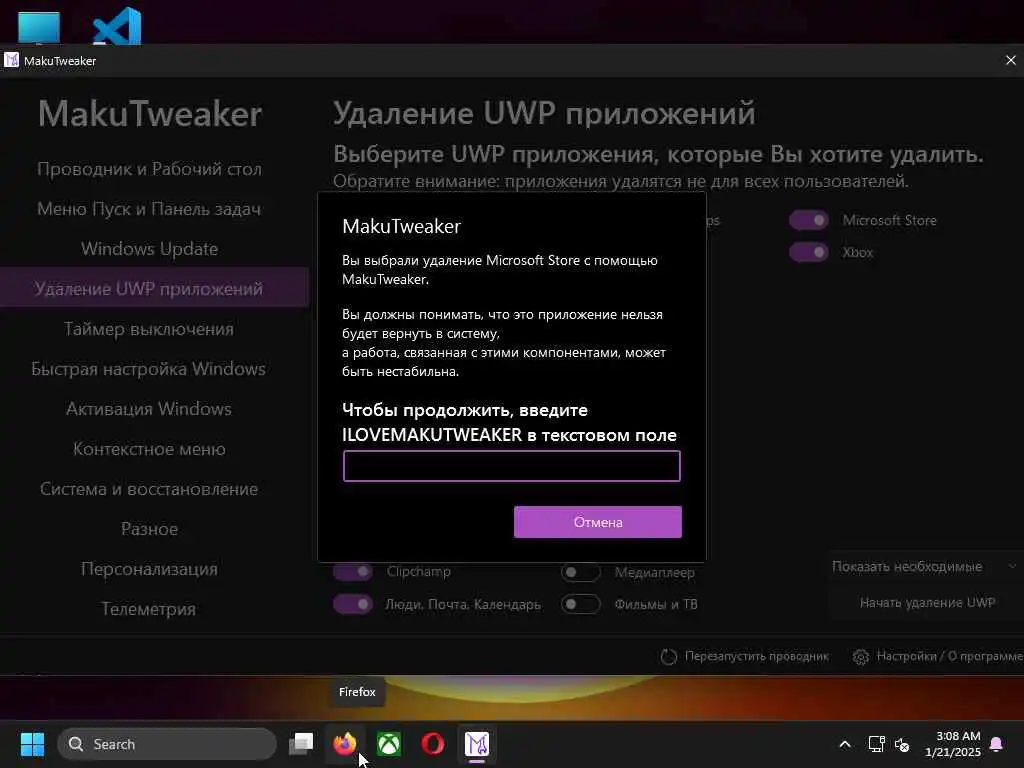Screen dimensions: 1024x768
Task: Open the Opera browser taskbar icon
Action: tap(432, 744)
